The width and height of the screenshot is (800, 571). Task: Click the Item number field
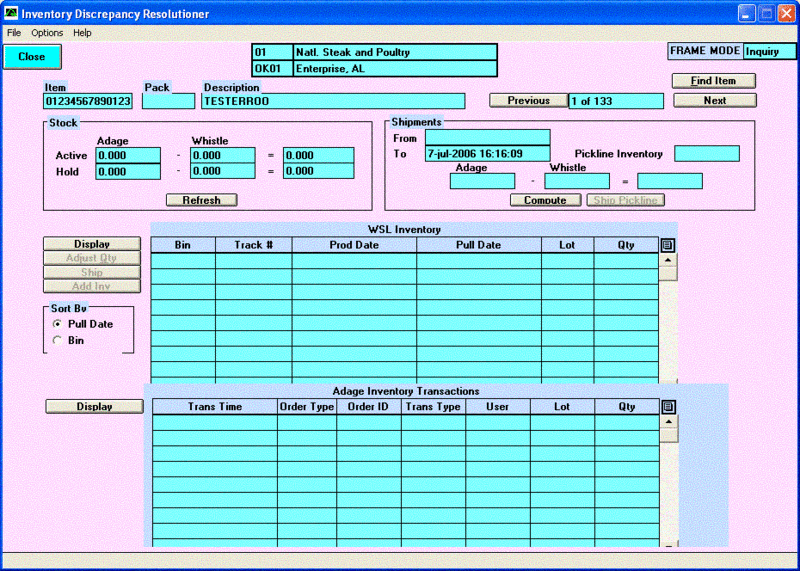point(88,101)
